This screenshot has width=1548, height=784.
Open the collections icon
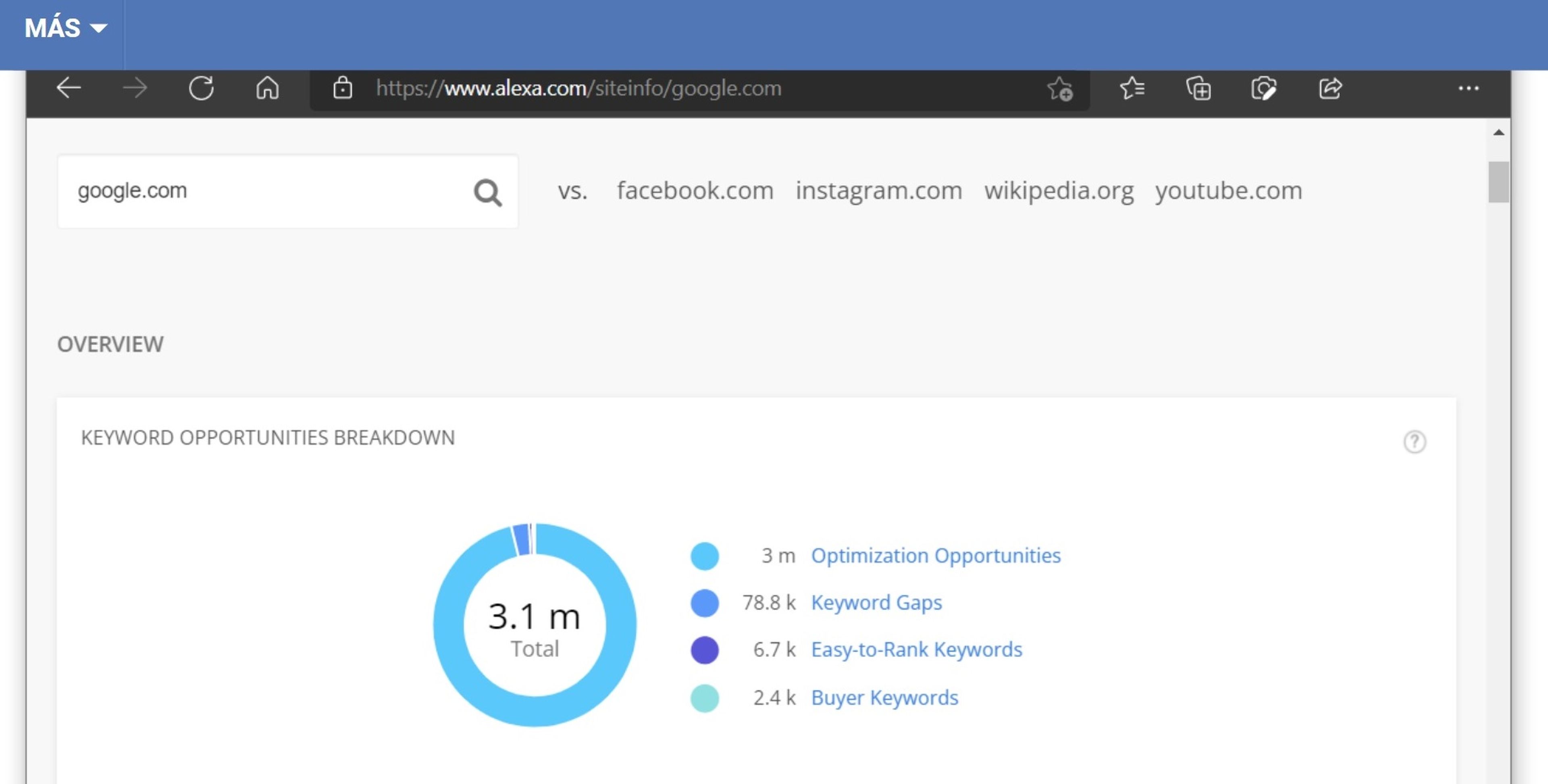1198,88
